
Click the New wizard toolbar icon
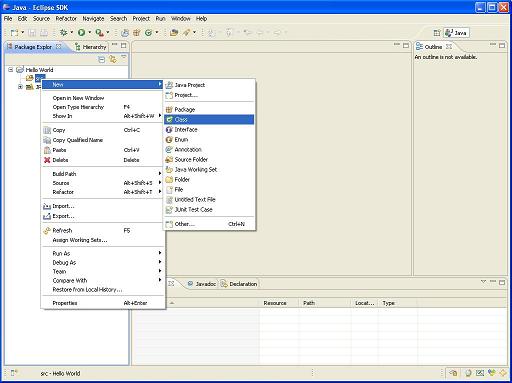pos(14,33)
